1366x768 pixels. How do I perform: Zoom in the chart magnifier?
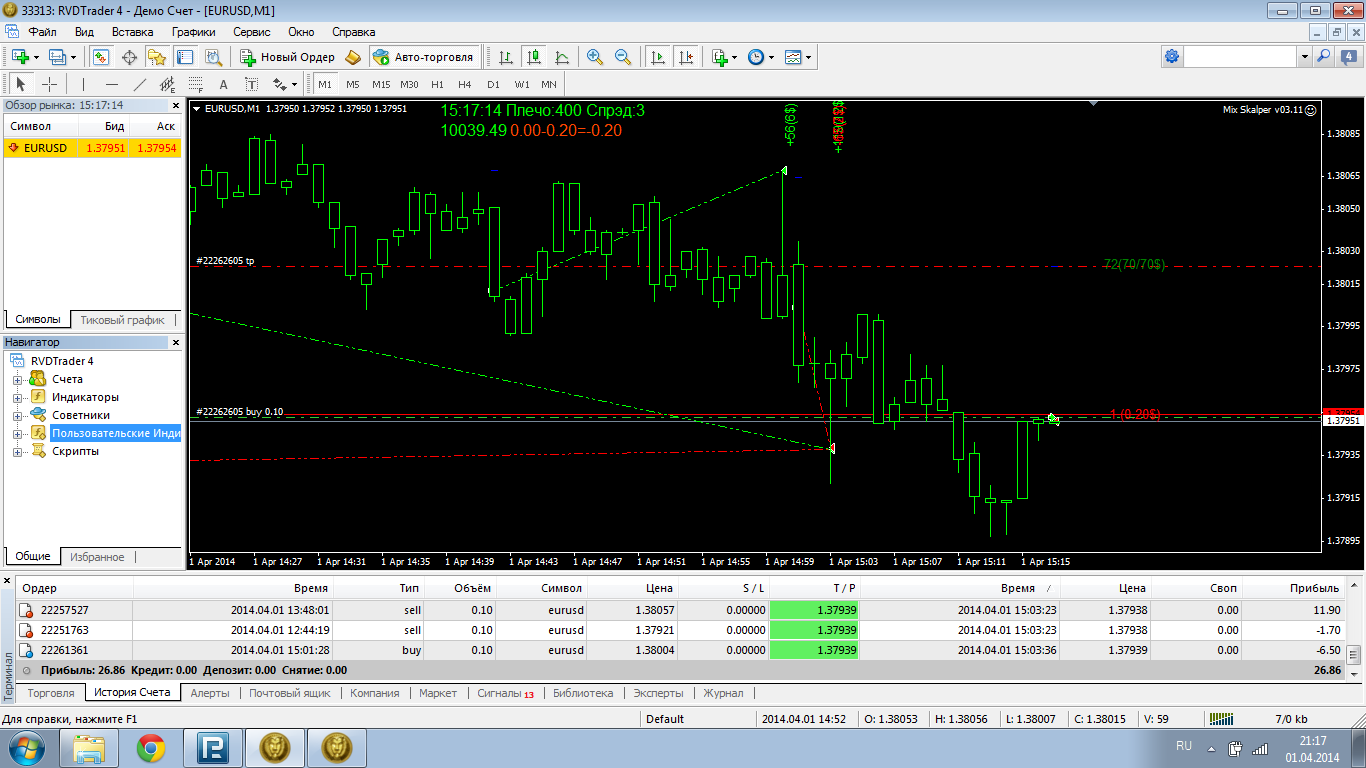[x=595, y=57]
